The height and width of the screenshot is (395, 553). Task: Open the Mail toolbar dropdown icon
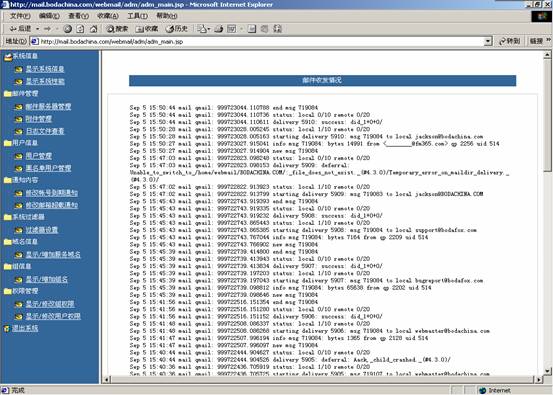[x=203, y=29]
